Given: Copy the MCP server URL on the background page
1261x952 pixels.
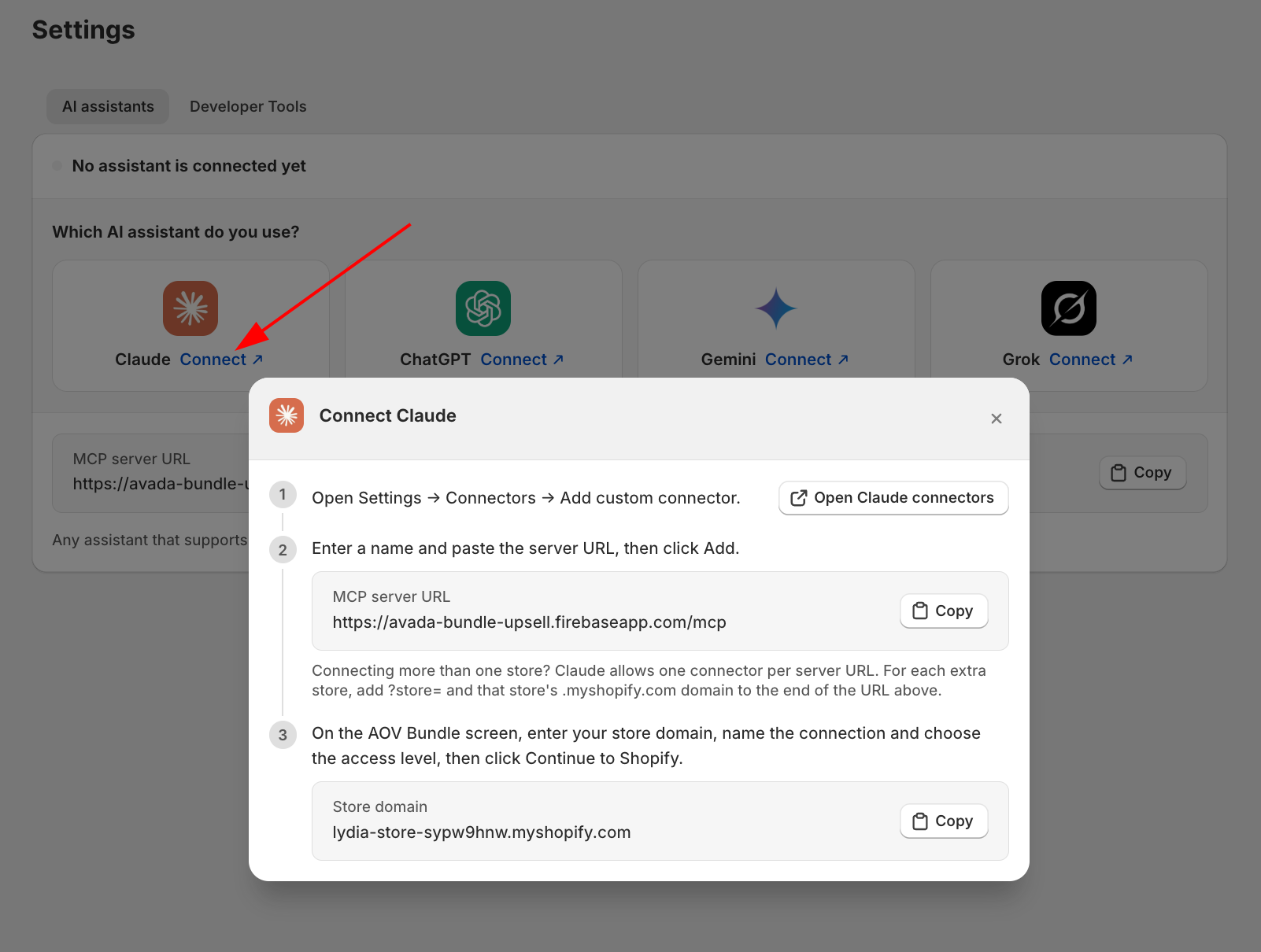Looking at the screenshot, I should [x=1142, y=473].
